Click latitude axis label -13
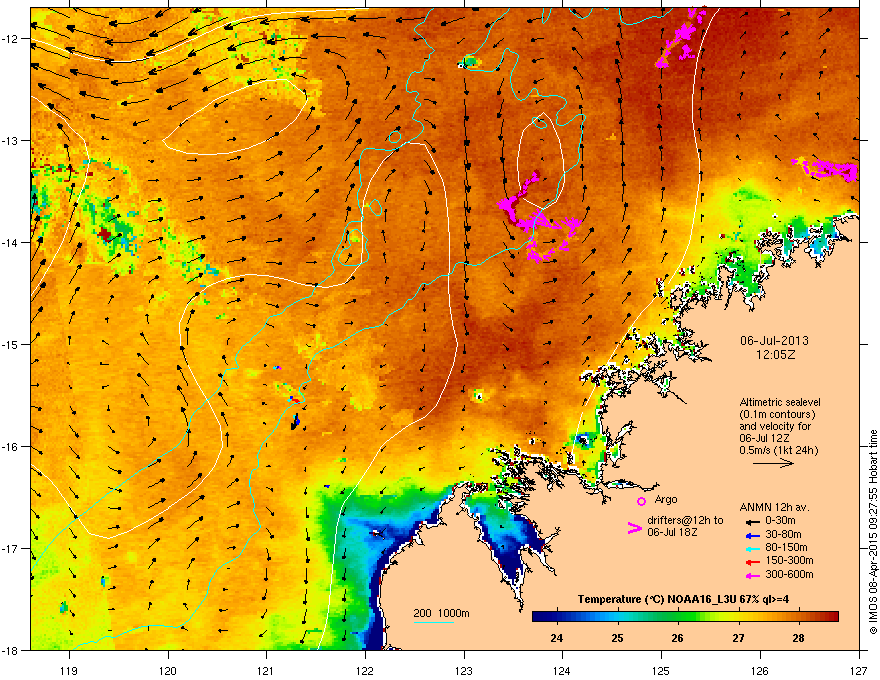Viewport: 880px width, 680px height. coord(11,141)
